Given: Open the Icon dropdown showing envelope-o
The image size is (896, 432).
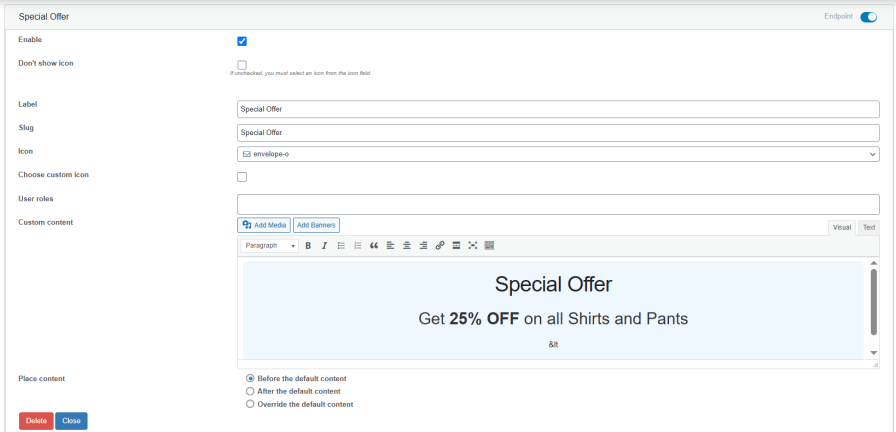Looking at the screenshot, I should (x=558, y=154).
